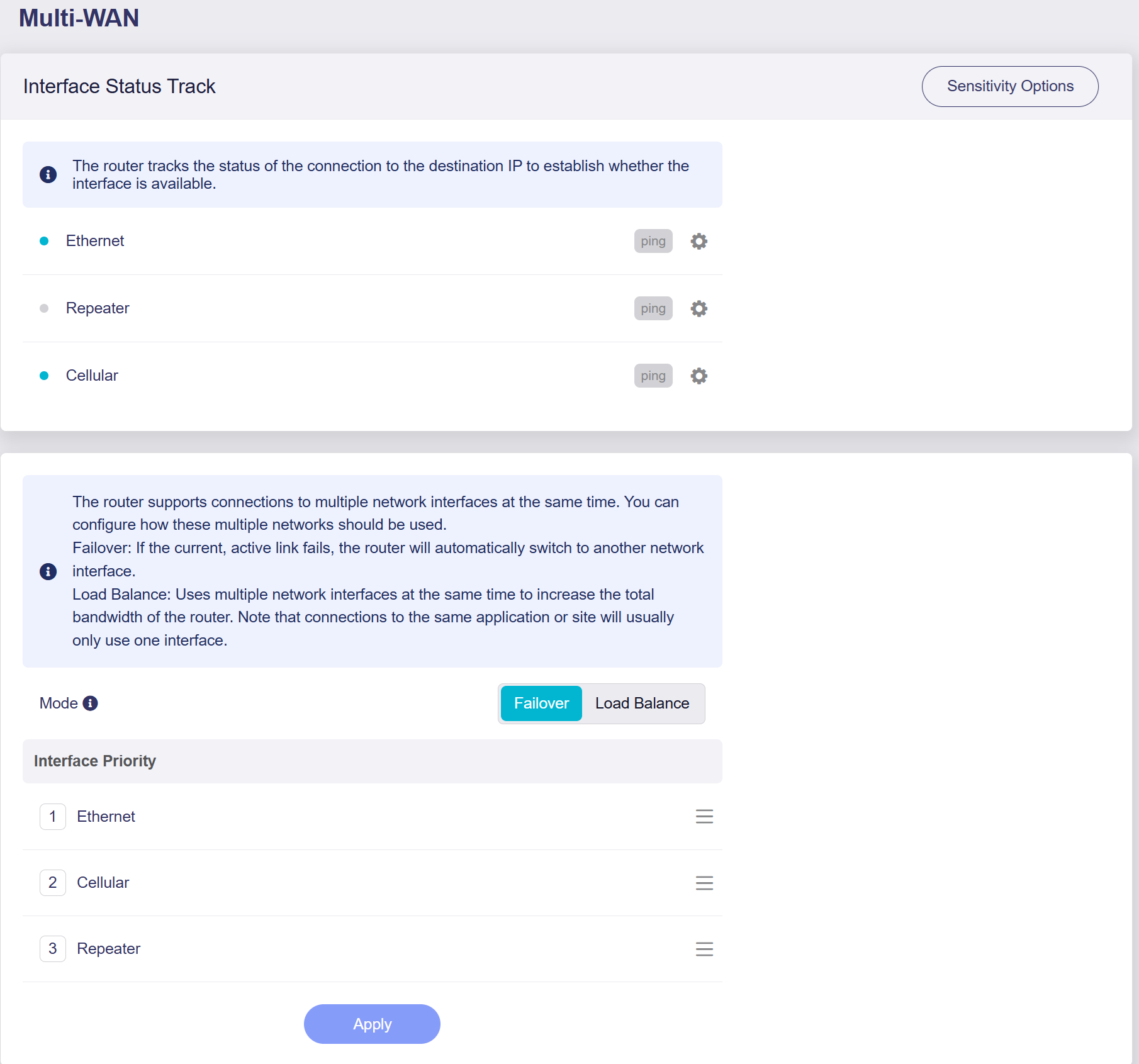Click the Repeater gray status dot
Screen dimensions: 1139x1064
44,308
